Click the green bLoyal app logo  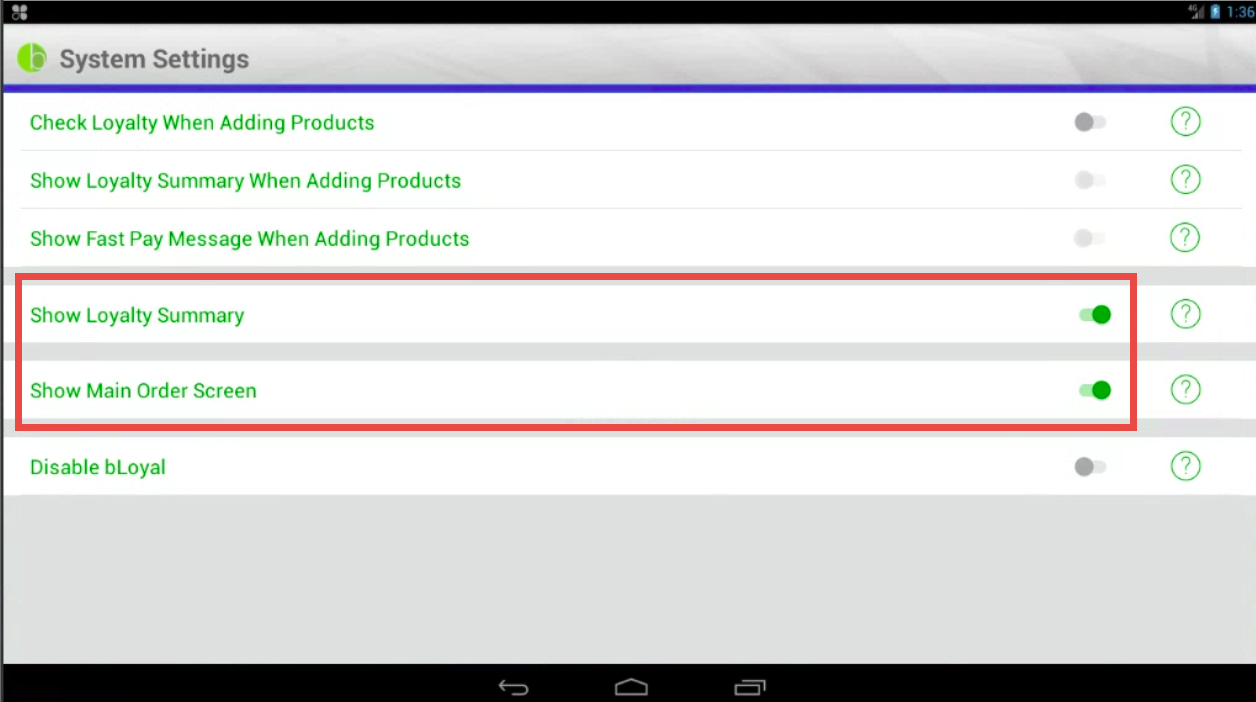click(32, 58)
